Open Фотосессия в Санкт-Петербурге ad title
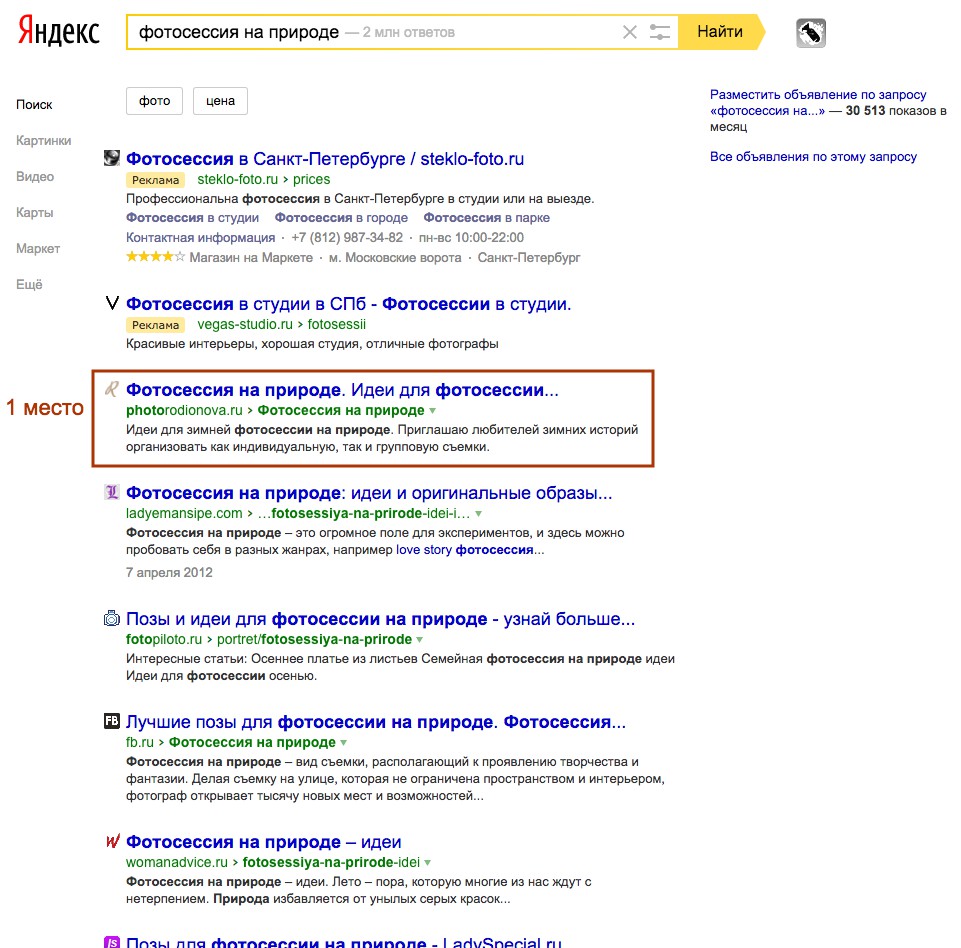This screenshot has height=948, width=961. click(325, 159)
